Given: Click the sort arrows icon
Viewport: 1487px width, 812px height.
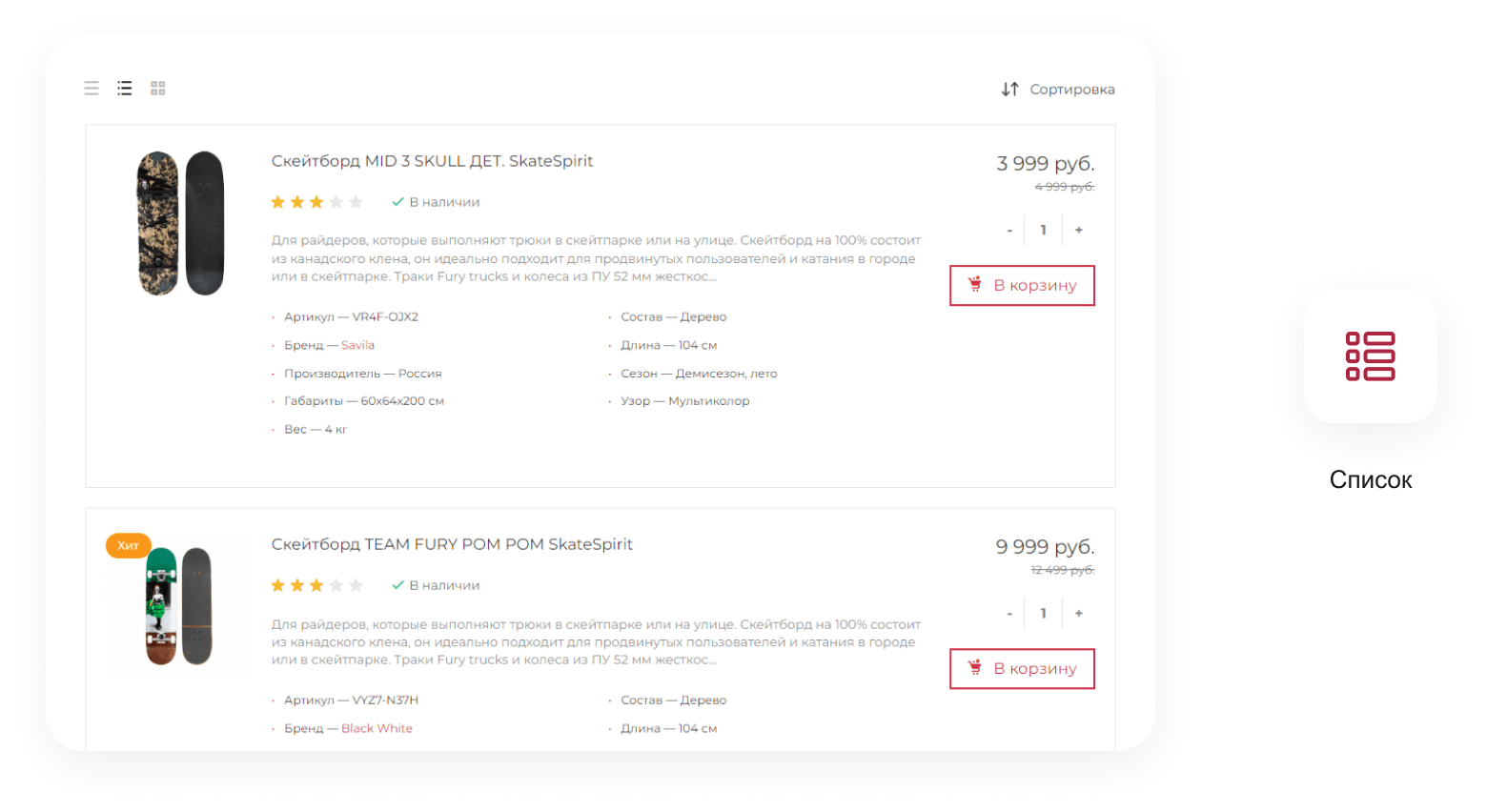Looking at the screenshot, I should 1009,90.
